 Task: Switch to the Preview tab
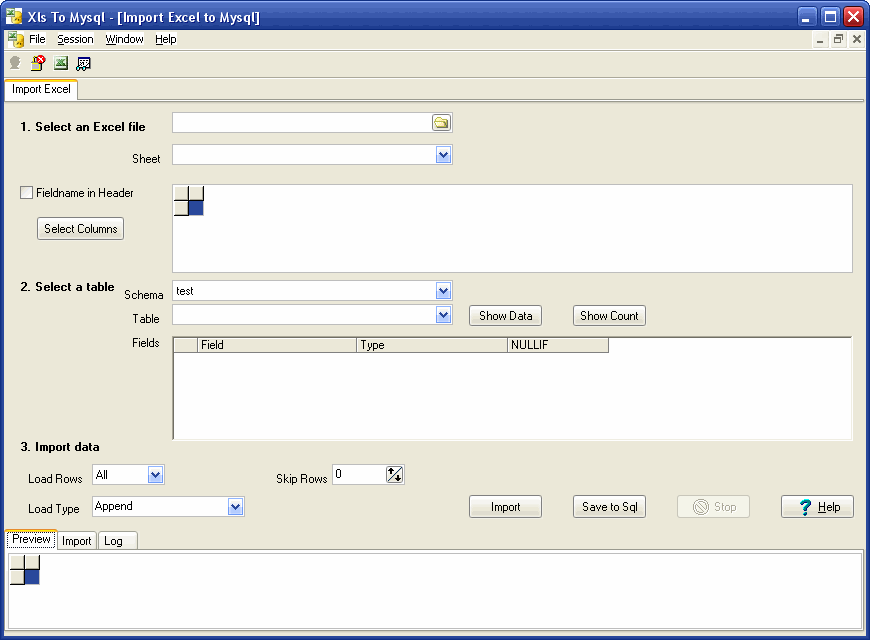click(x=31, y=540)
